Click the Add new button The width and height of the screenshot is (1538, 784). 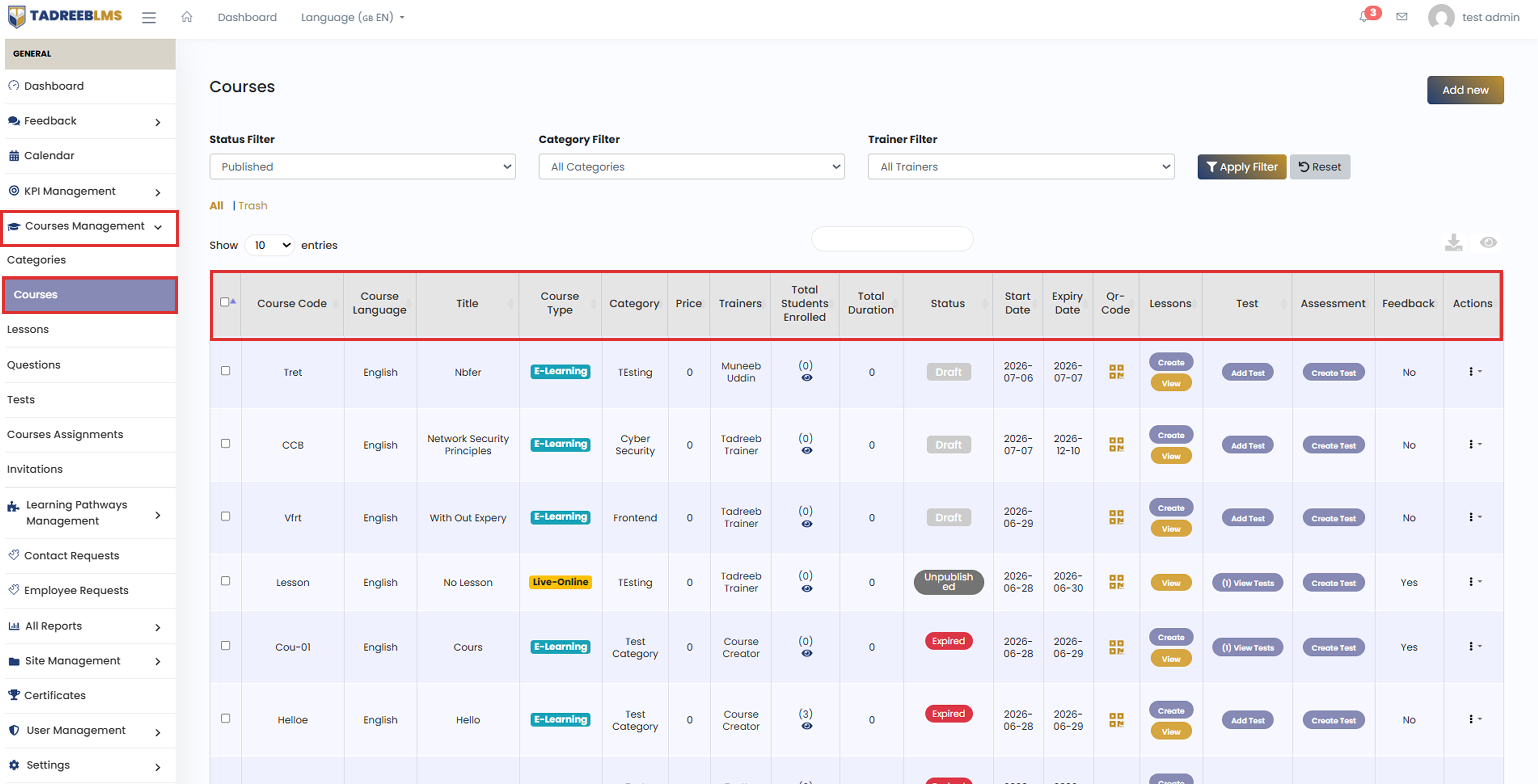[1465, 90]
